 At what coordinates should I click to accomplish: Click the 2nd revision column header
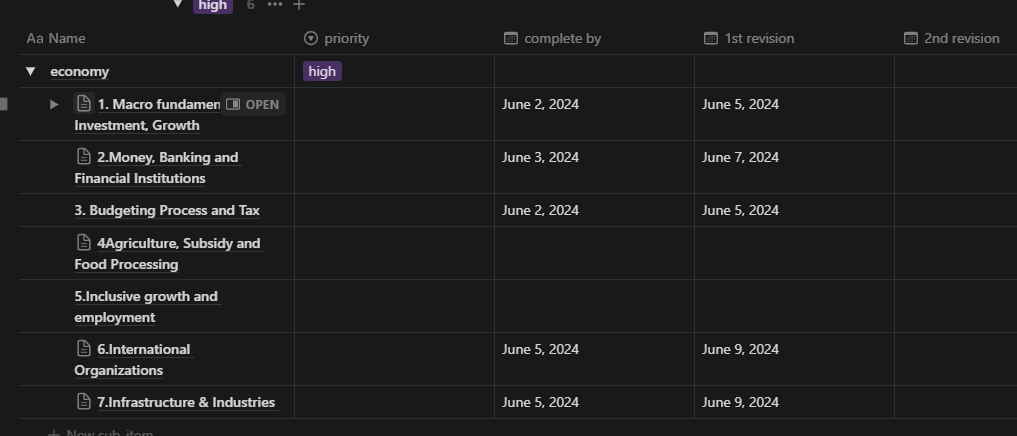point(952,38)
